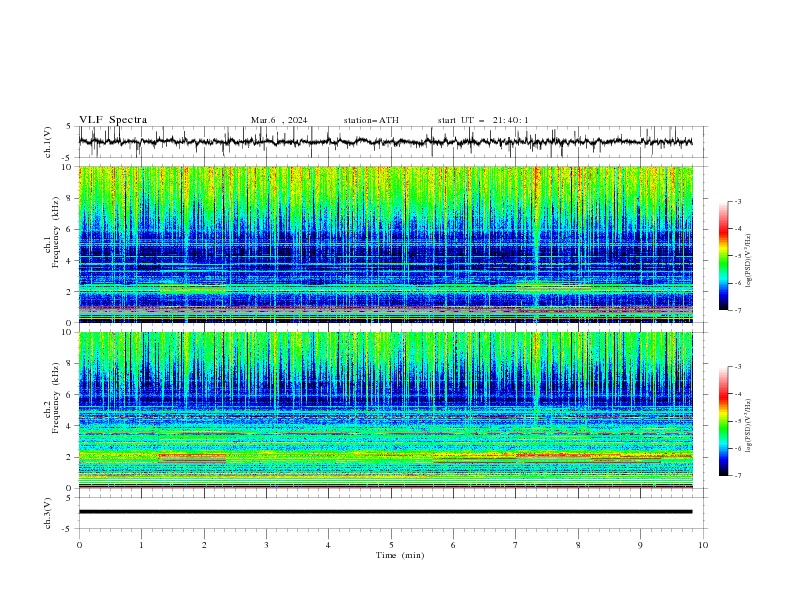Screen dimensions: 792x612
Task: Select the "Mar.6 , 2024" date label
Action: click(x=279, y=120)
